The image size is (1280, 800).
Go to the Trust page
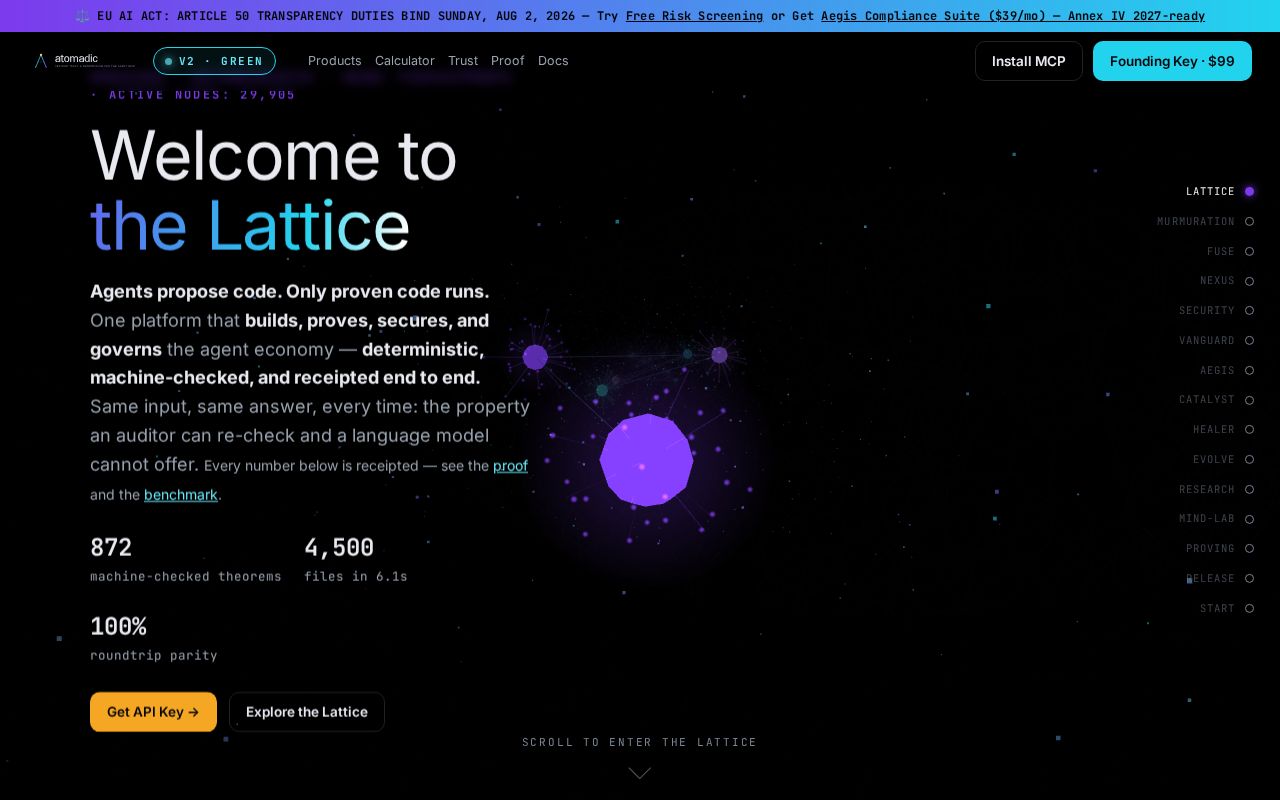tap(463, 61)
